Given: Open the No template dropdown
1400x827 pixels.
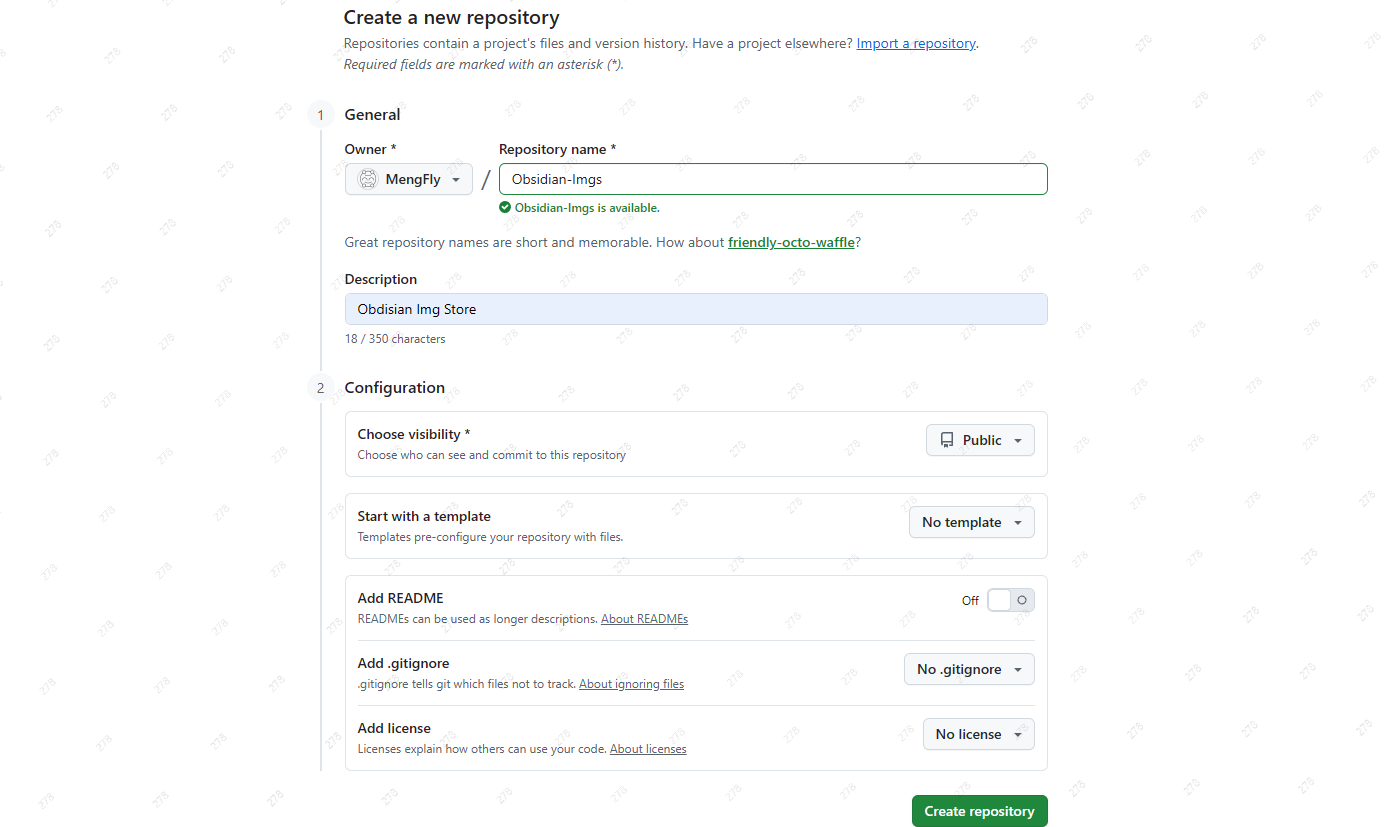Looking at the screenshot, I should coord(971,522).
